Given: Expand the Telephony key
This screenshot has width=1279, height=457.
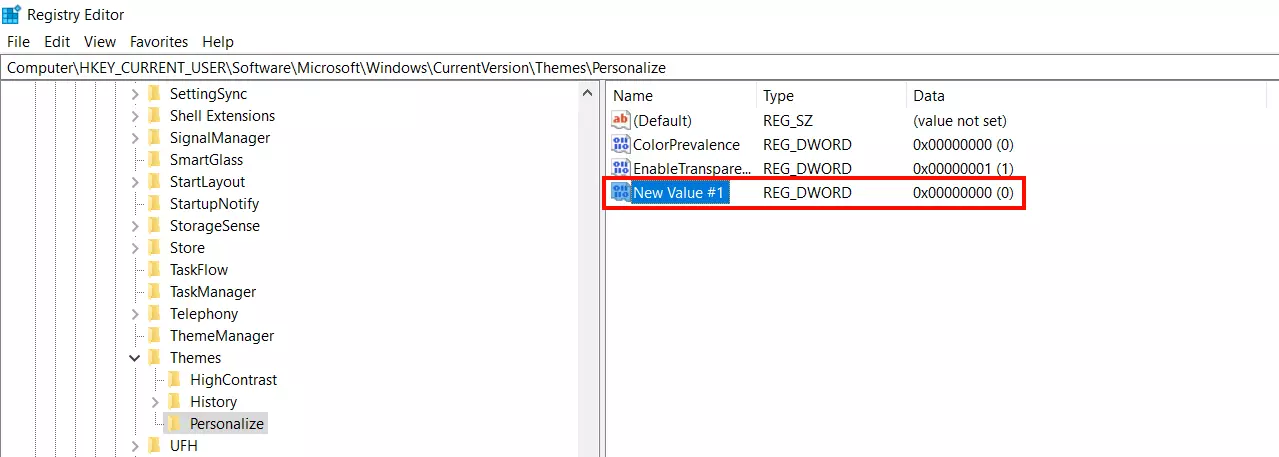Looking at the screenshot, I should pyautogui.click(x=135, y=314).
